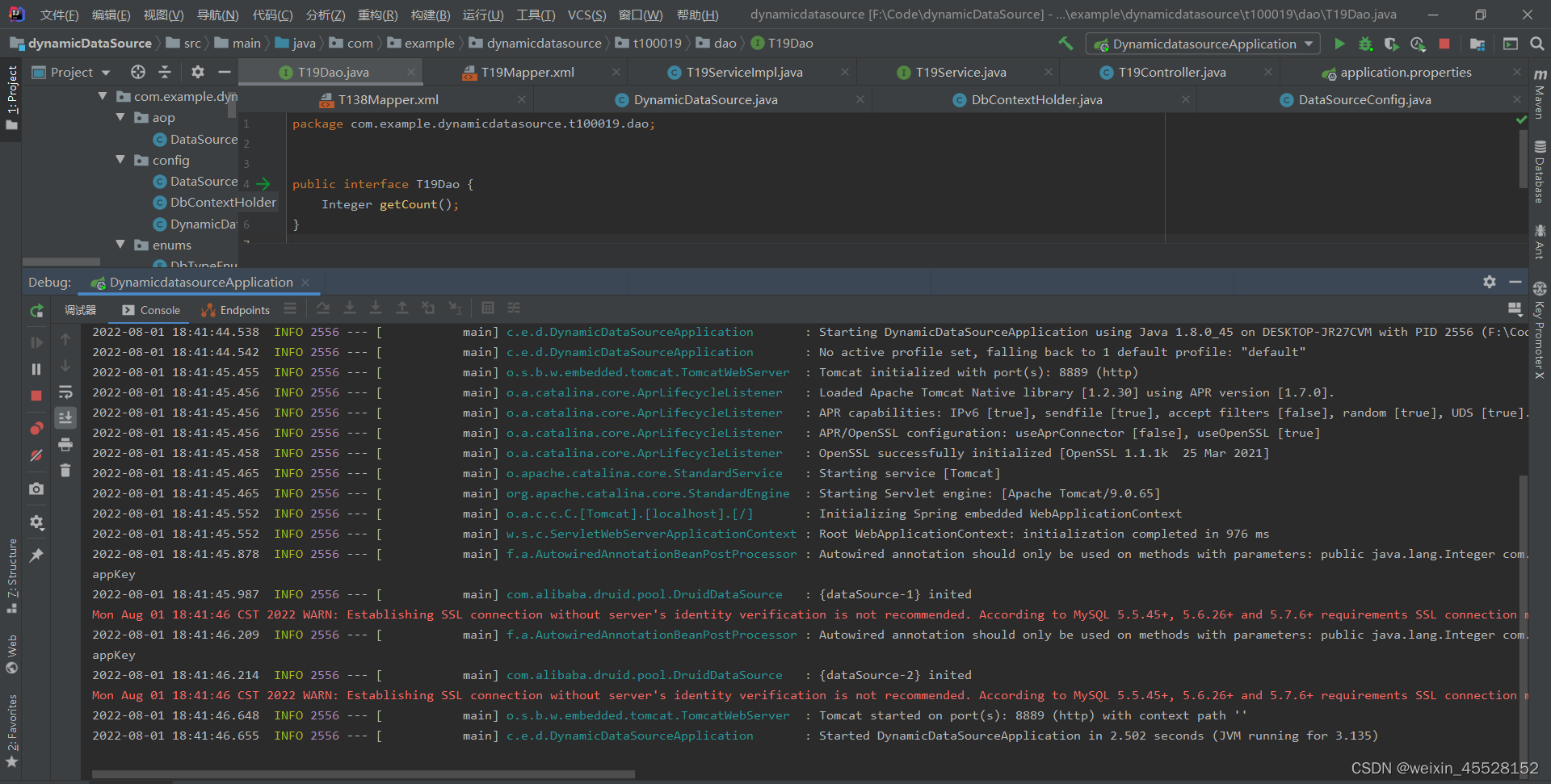Open debug sidebar settings gear

[x=36, y=522]
